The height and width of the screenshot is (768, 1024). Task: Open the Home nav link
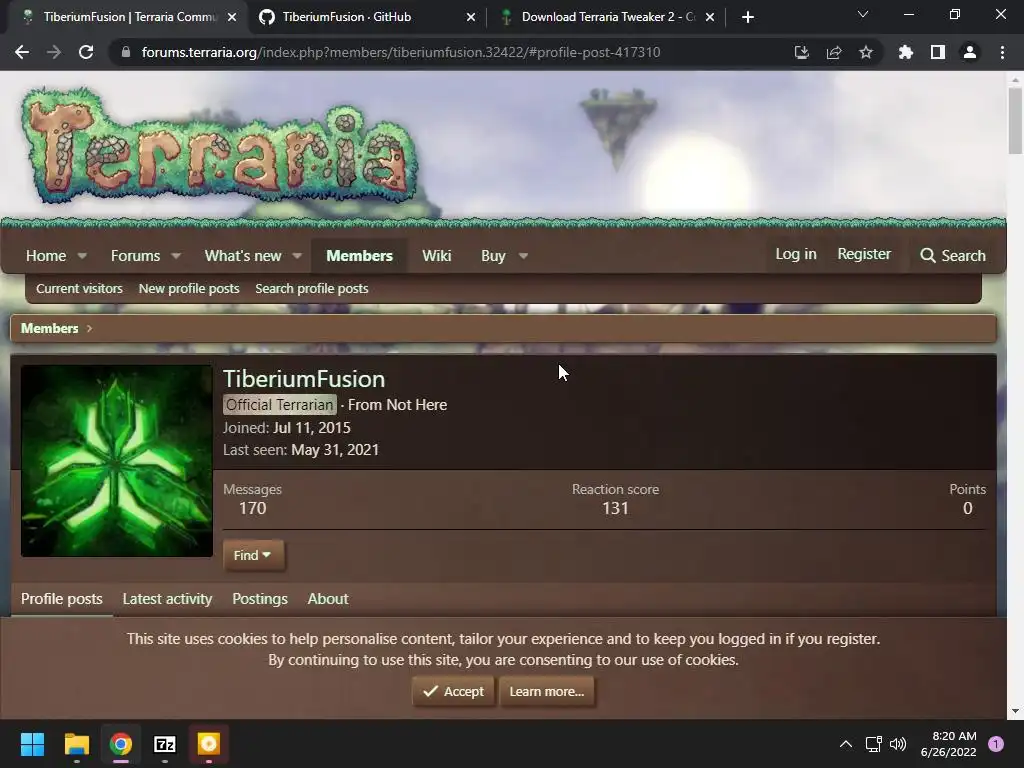[46, 256]
